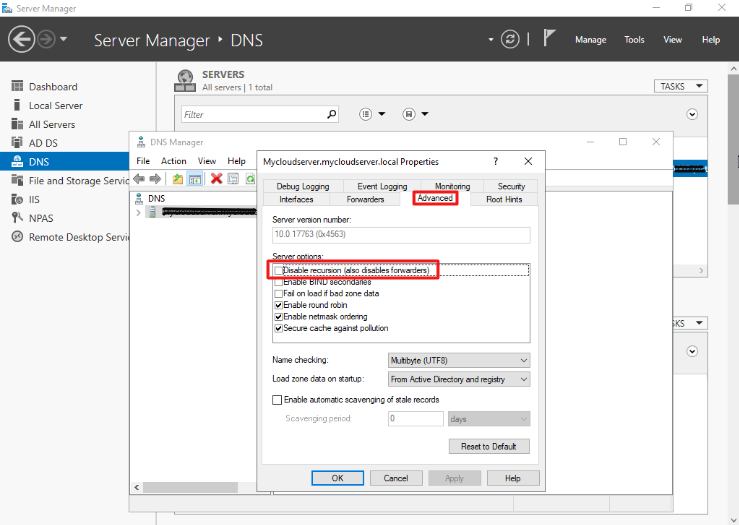
Task: Toggle show/hide console tree icon
Action: (195, 179)
